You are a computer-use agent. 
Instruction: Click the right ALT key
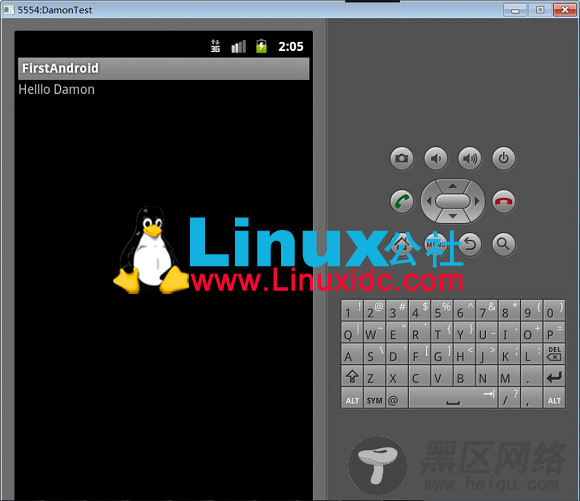[554, 398]
